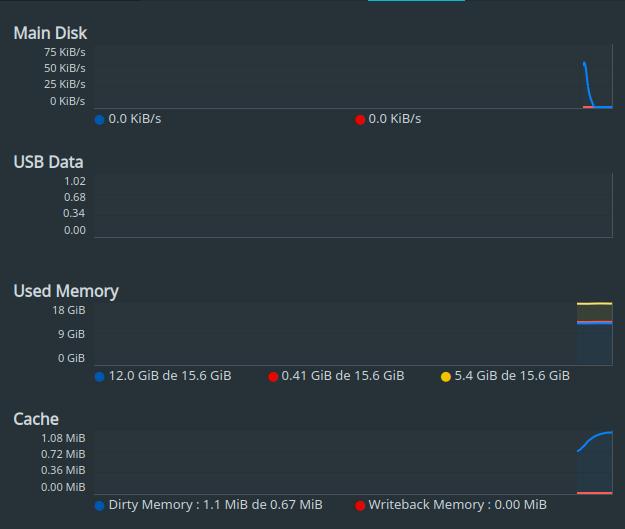Select the Cache section title
The image size is (625, 529).
pos(36,419)
